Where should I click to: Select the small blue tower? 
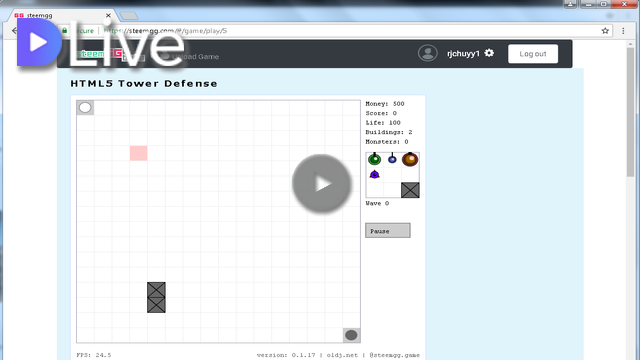coord(392,159)
